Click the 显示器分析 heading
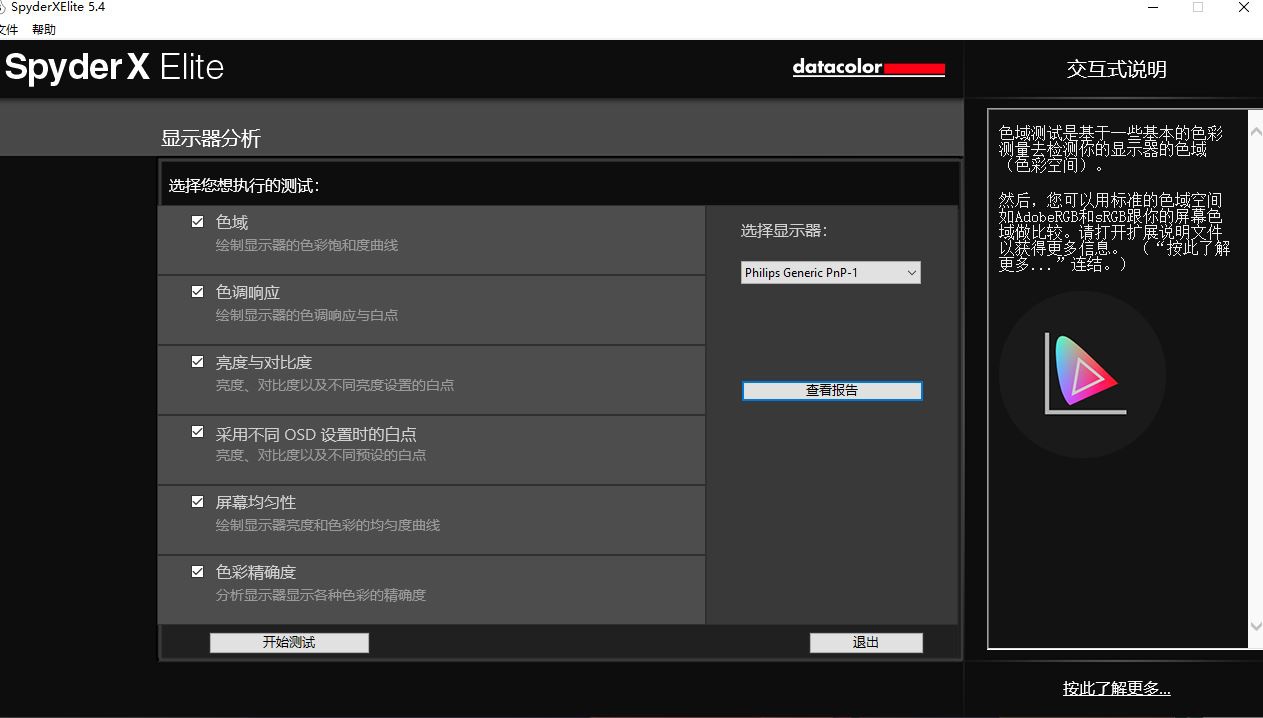Viewport: 1263px width, 718px height. coord(211,138)
